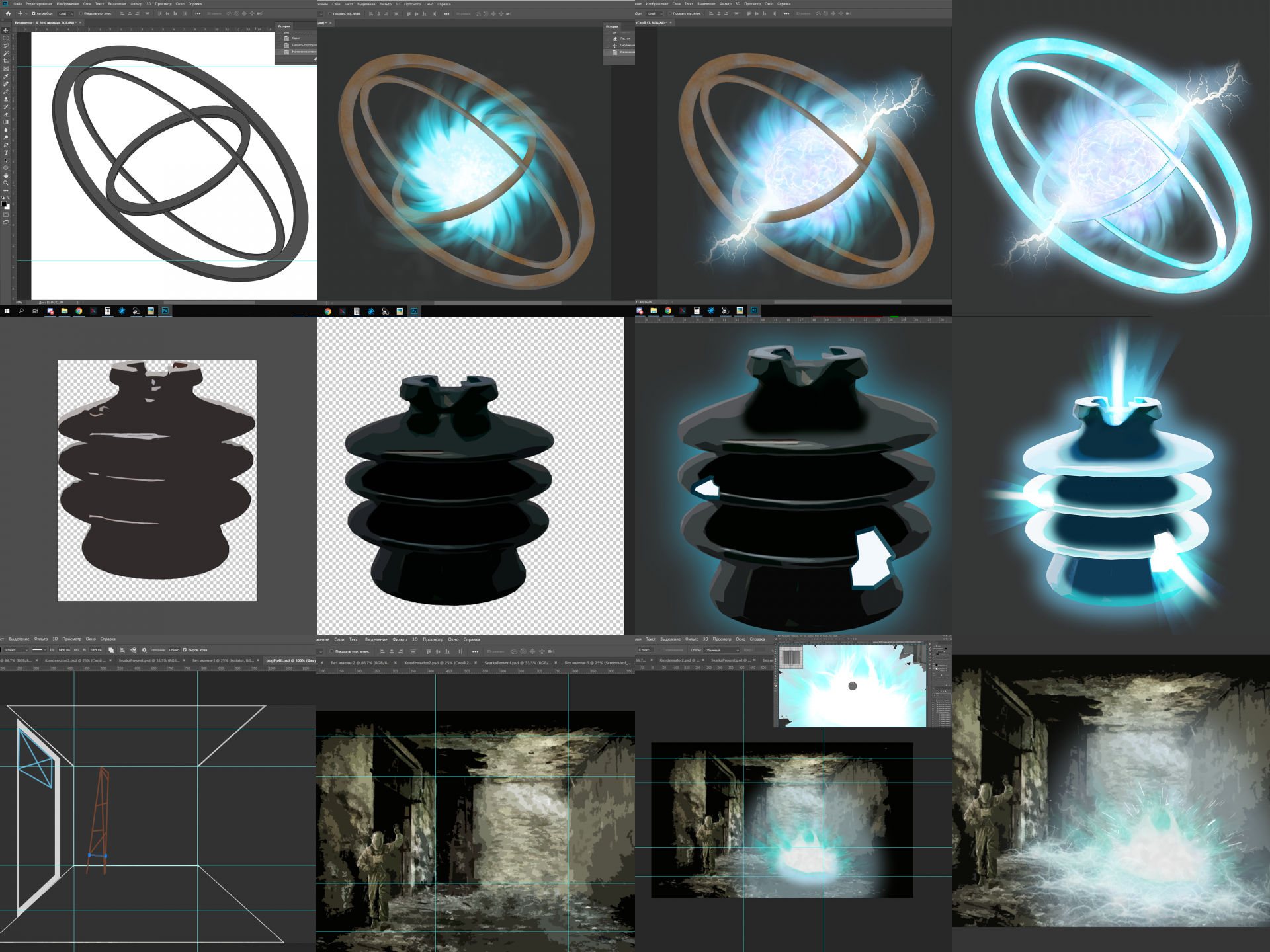Click the background white color swatch
Image resolution: width=1270 pixels, height=952 pixels.
pyautogui.click(x=8, y=207)
